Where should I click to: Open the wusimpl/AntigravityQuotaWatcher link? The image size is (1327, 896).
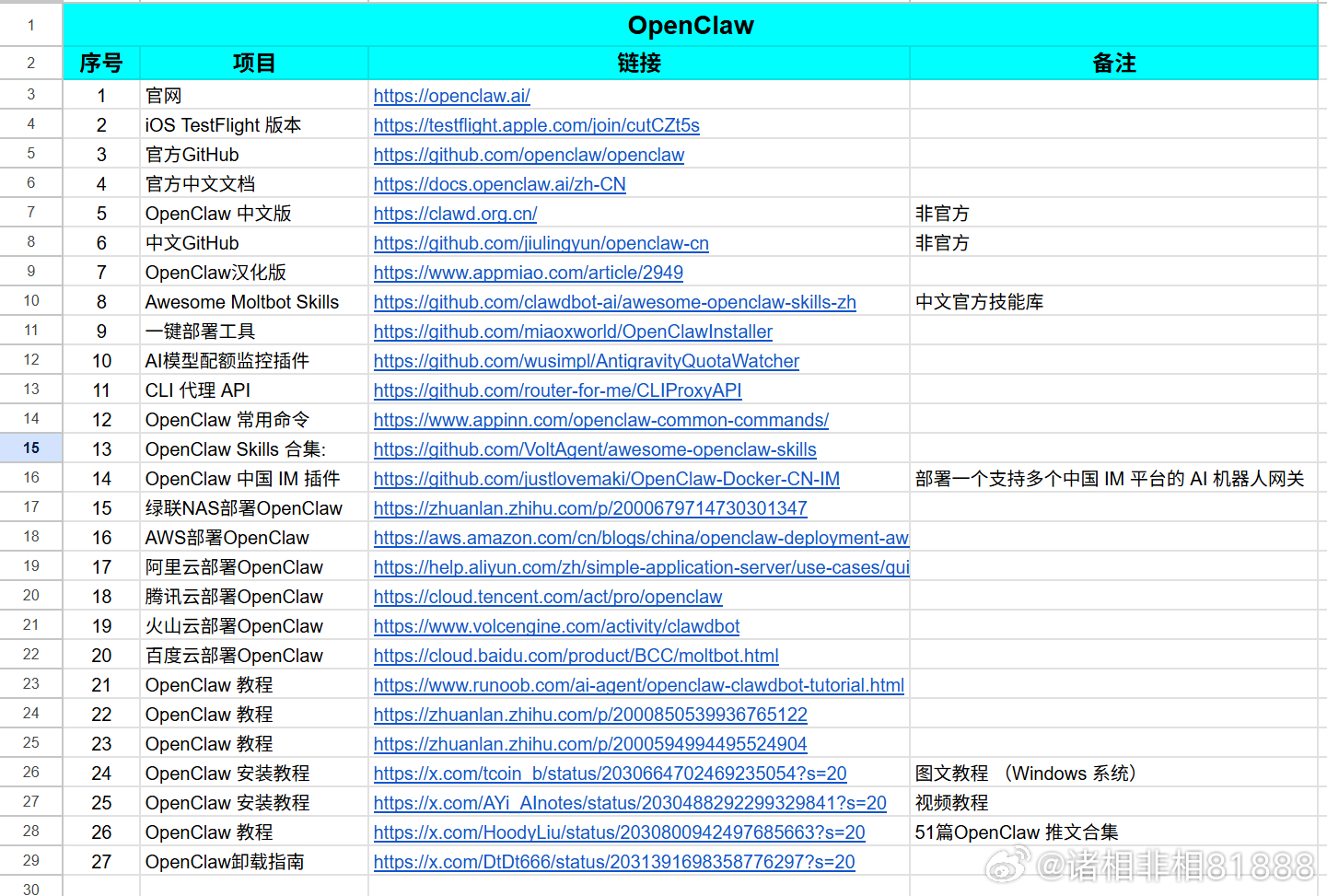pos(587,361)
